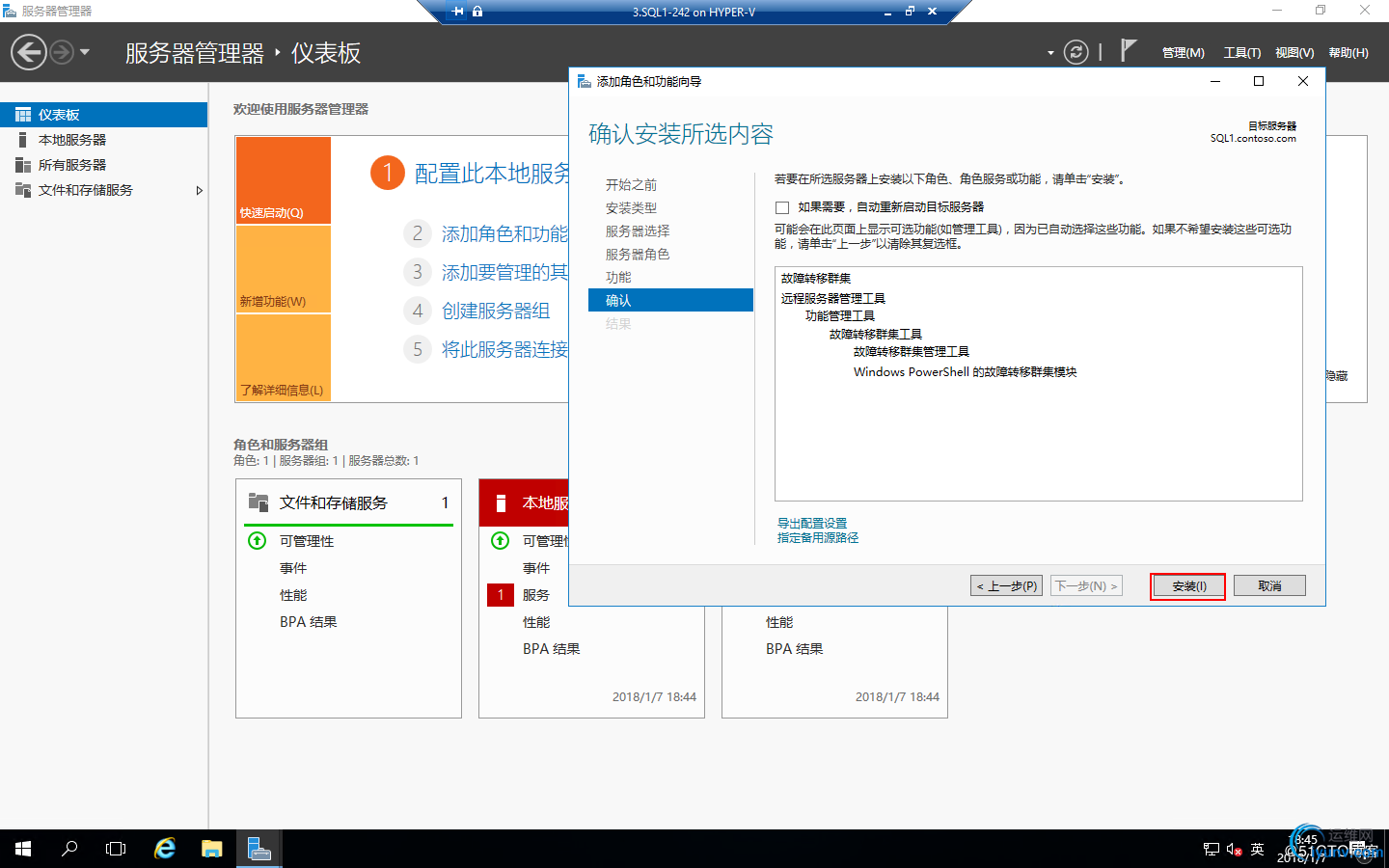Click the 创建服务器组 link

pyautogui.click(x=496, y=311)
